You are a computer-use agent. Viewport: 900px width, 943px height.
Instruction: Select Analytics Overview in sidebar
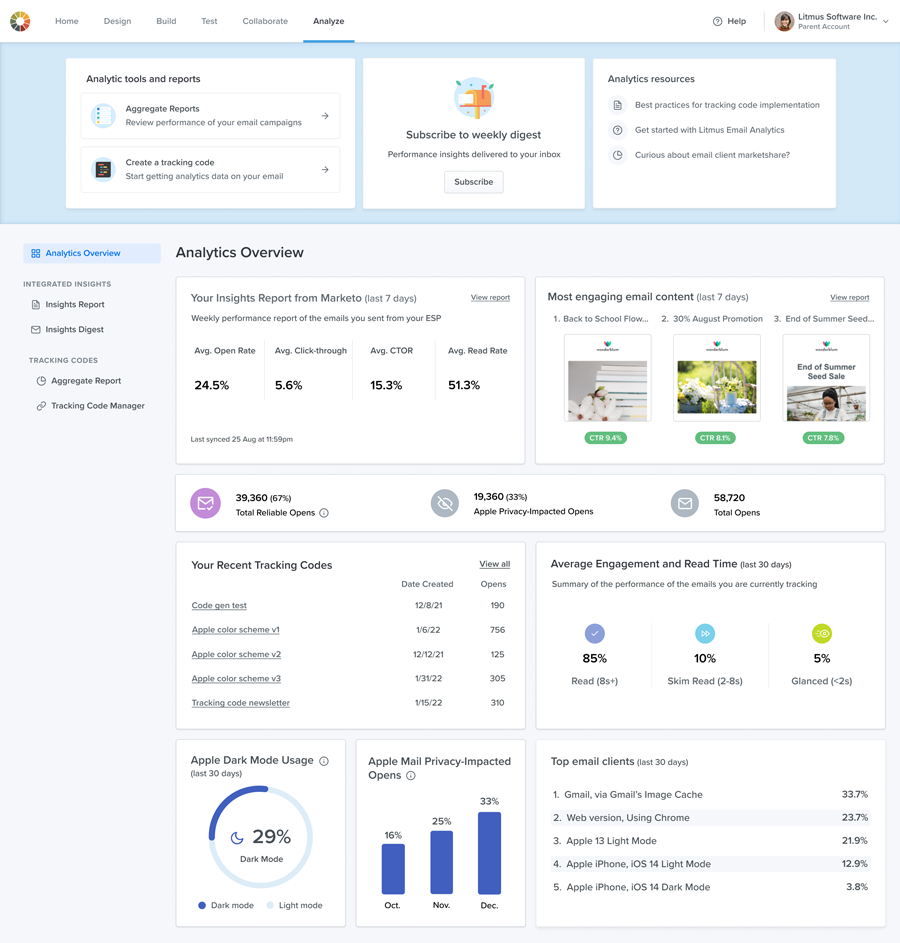92,253
